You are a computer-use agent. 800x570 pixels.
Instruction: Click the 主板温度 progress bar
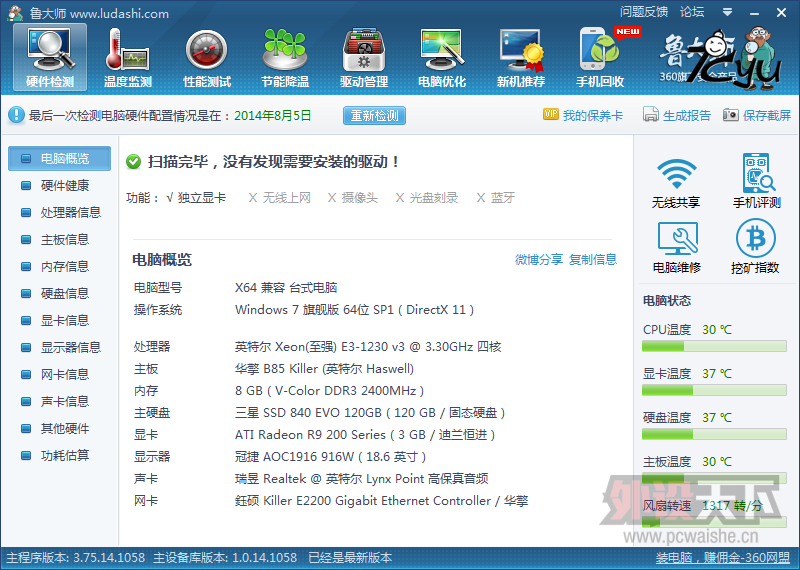click(x=714, y=478)
